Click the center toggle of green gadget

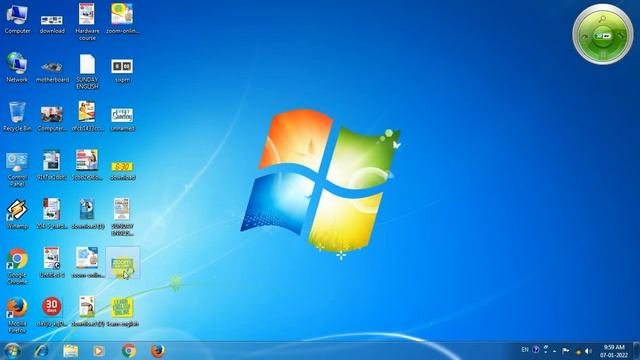click(x=603, y=36)
